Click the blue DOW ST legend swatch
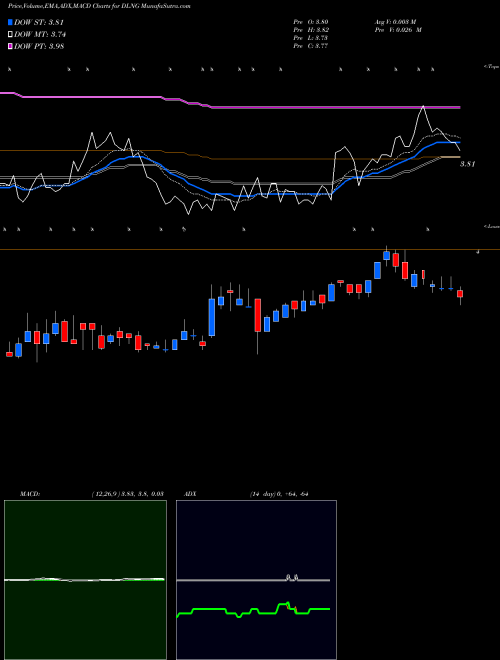This screenshot has height=660, width=500. click(x=11, y=22)
